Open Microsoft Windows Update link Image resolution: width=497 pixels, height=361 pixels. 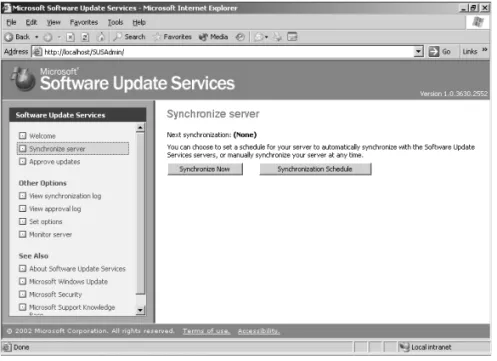click(68, 282)
